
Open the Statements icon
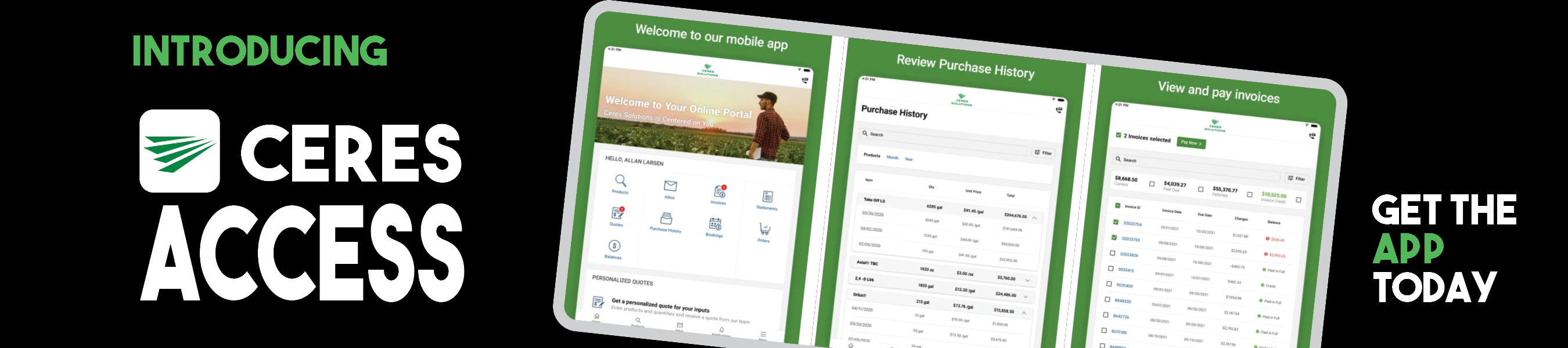[768, 197]
